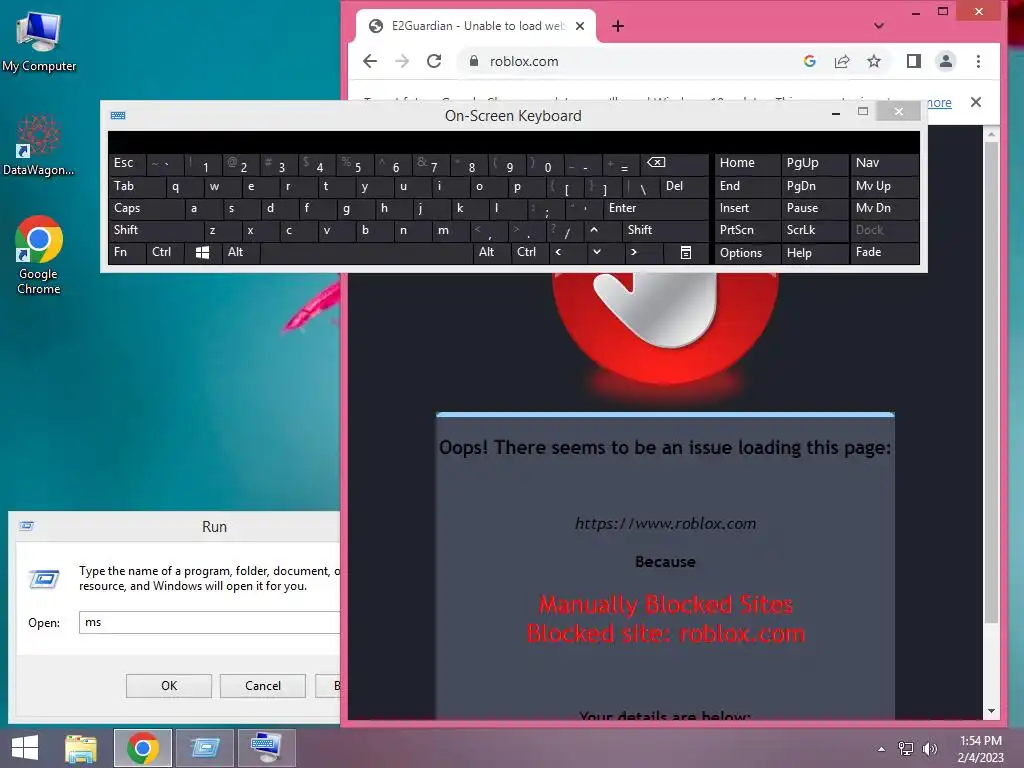The image size is (1024, 768).
Task: Click the Options key on the On-Screen Keyboard
Action: (x=747, y=253)
